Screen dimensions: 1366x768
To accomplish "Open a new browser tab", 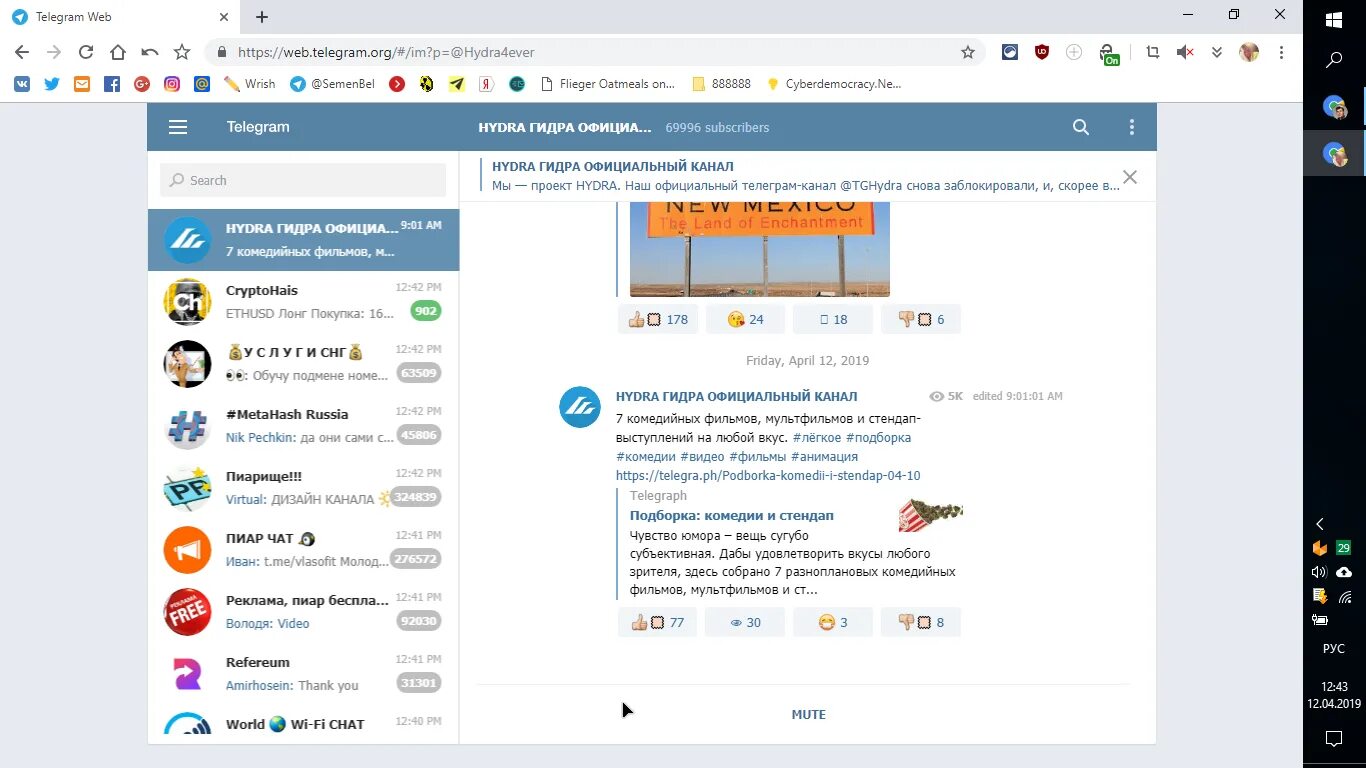I will [262, 17].
